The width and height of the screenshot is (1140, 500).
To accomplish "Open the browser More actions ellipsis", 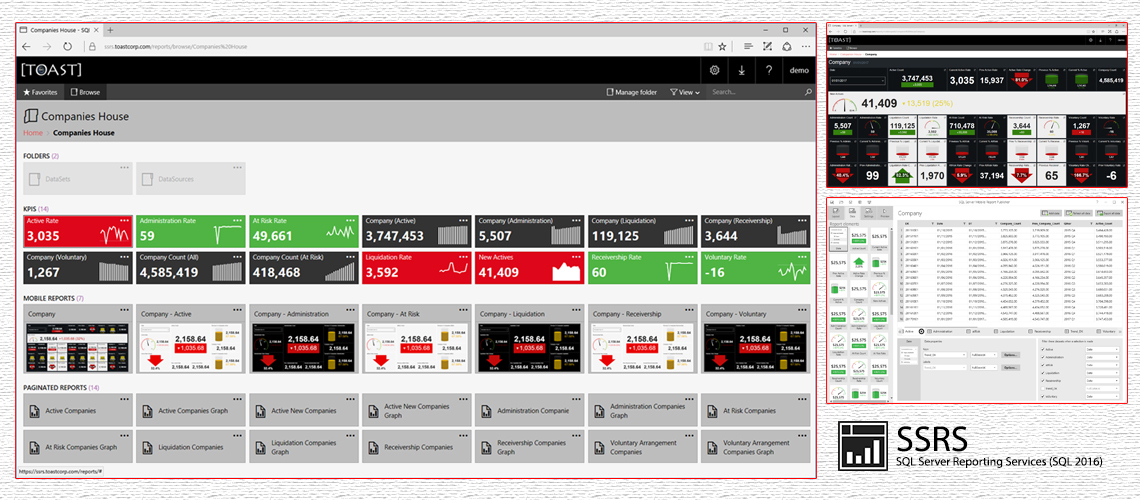I will pyautogui.click(x=805, y=46).
